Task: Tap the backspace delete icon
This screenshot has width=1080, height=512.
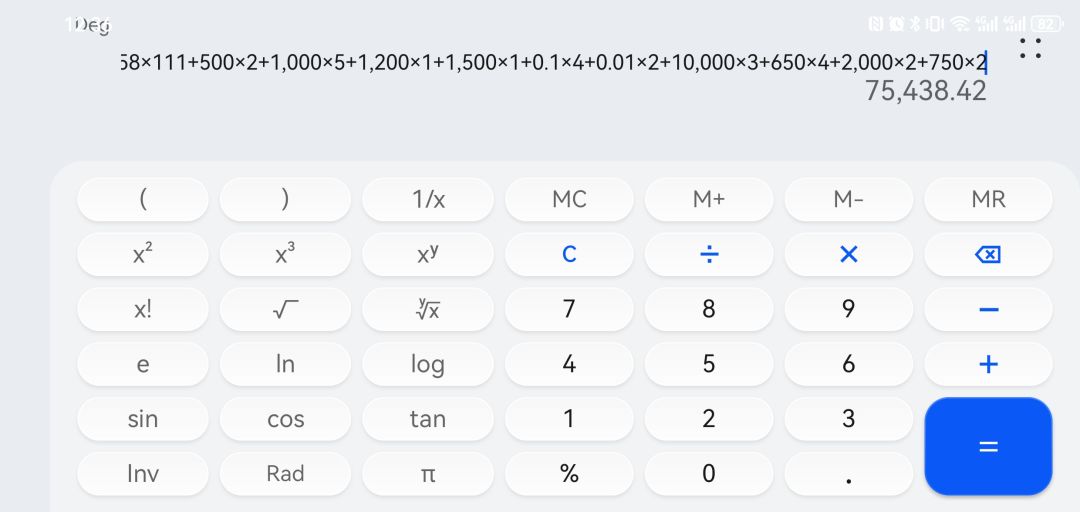Action: (987, 254)
